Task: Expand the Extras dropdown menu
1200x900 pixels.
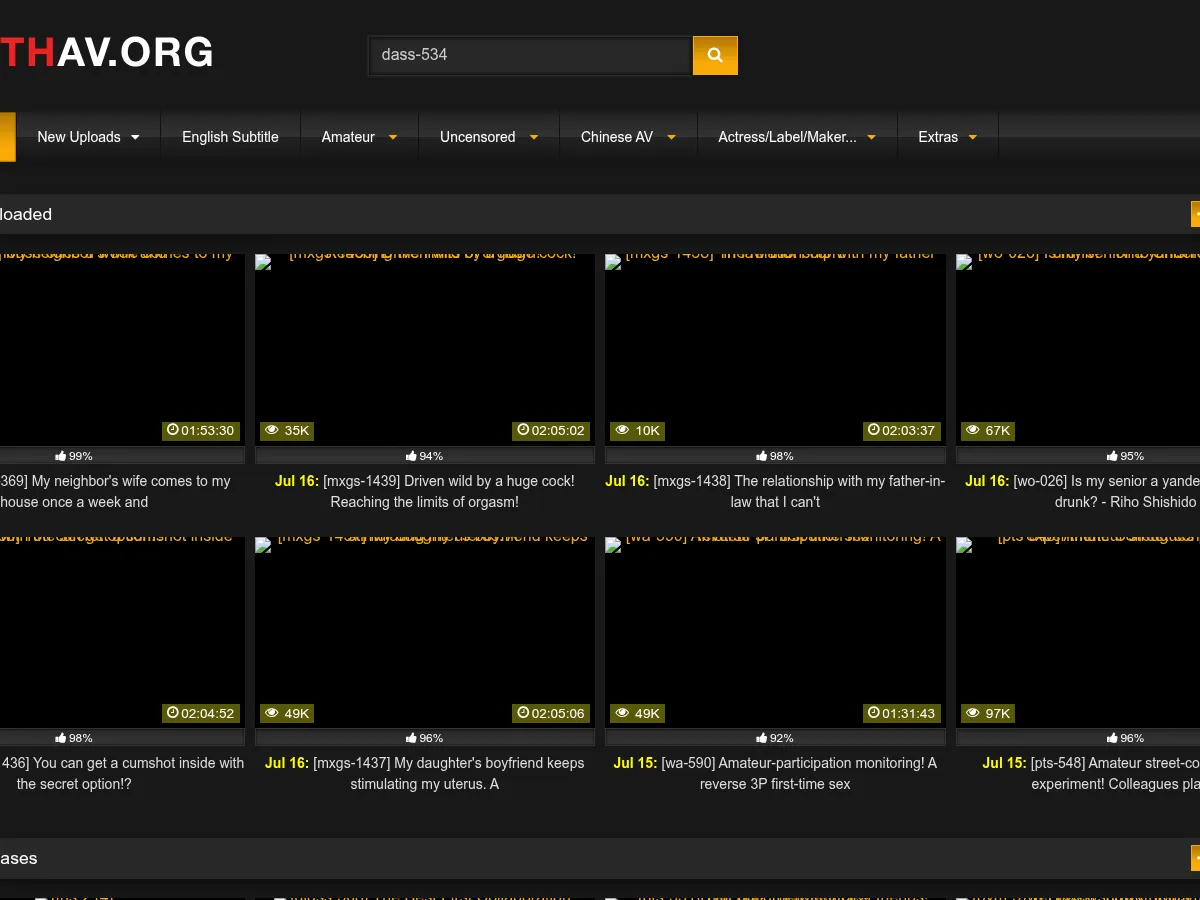Action: coord(948,137)
